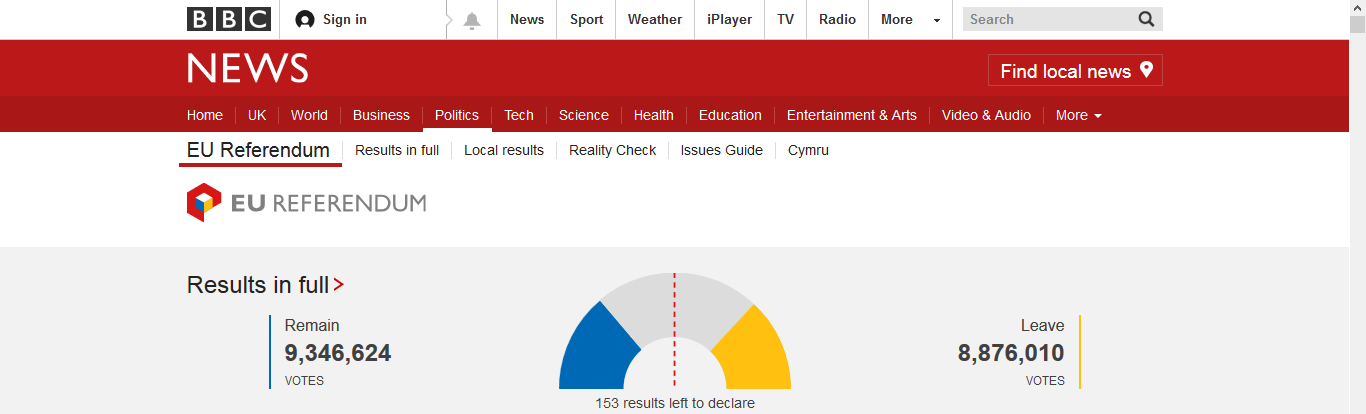1366x414 pixels.
Task: Click the Find local news button
Action: tap(1075, 70)
